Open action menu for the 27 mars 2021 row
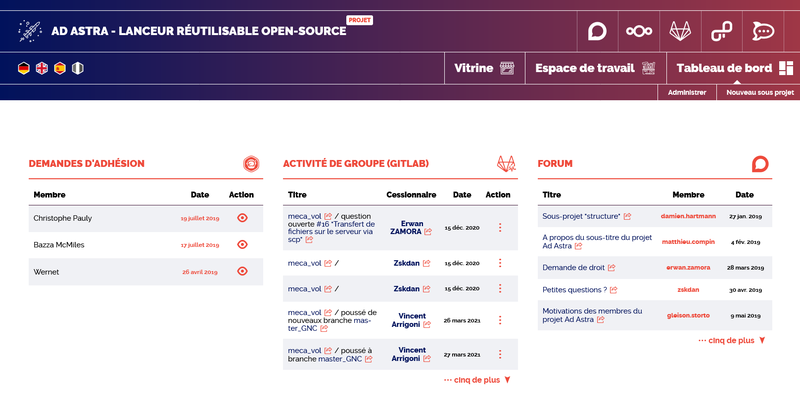The height and width of the screenshot is (397, 800). click(x=500, y=354)
